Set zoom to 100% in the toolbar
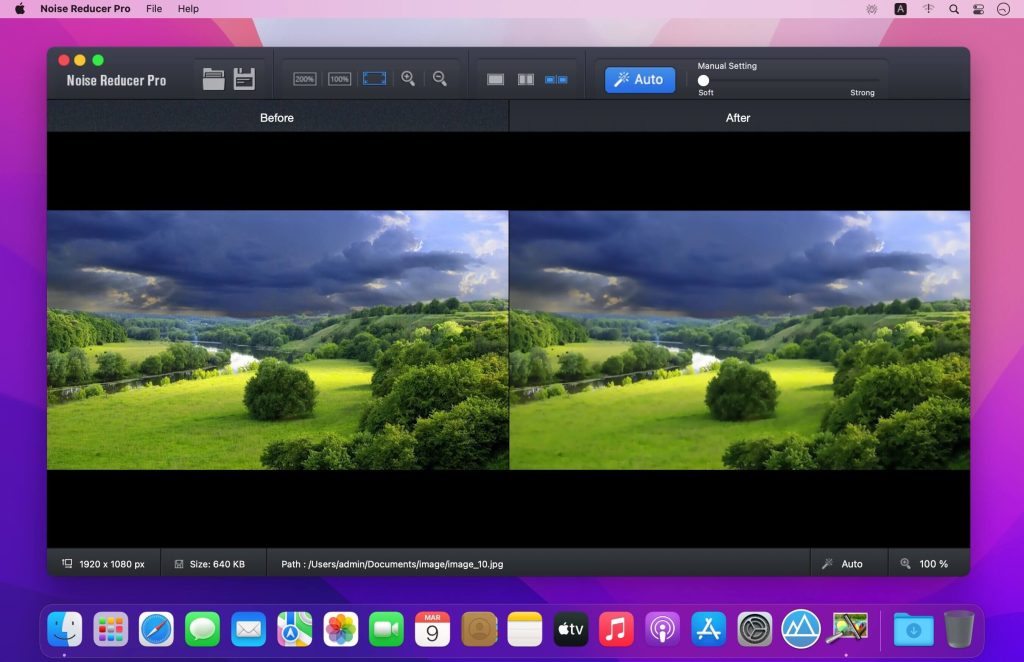The image size is (1024, 662). (339, 79)
